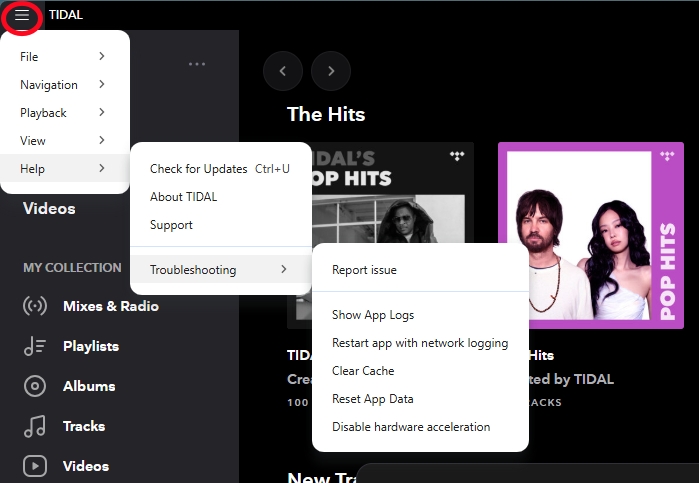Open the Navigation menu item
This screenshot has height=483, width=699.
click(65, 85)
